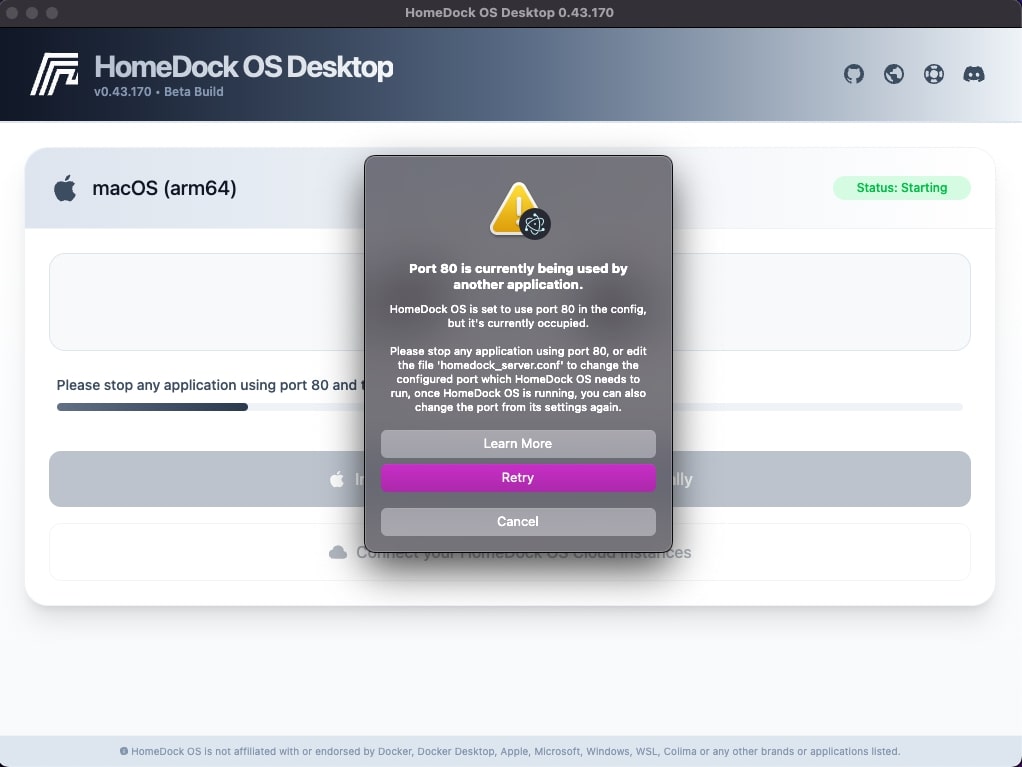Click the window title HomeDock OS Desktop 0.43.170
The height and width of the screenshot is (767, 1022).
point(509,12)
